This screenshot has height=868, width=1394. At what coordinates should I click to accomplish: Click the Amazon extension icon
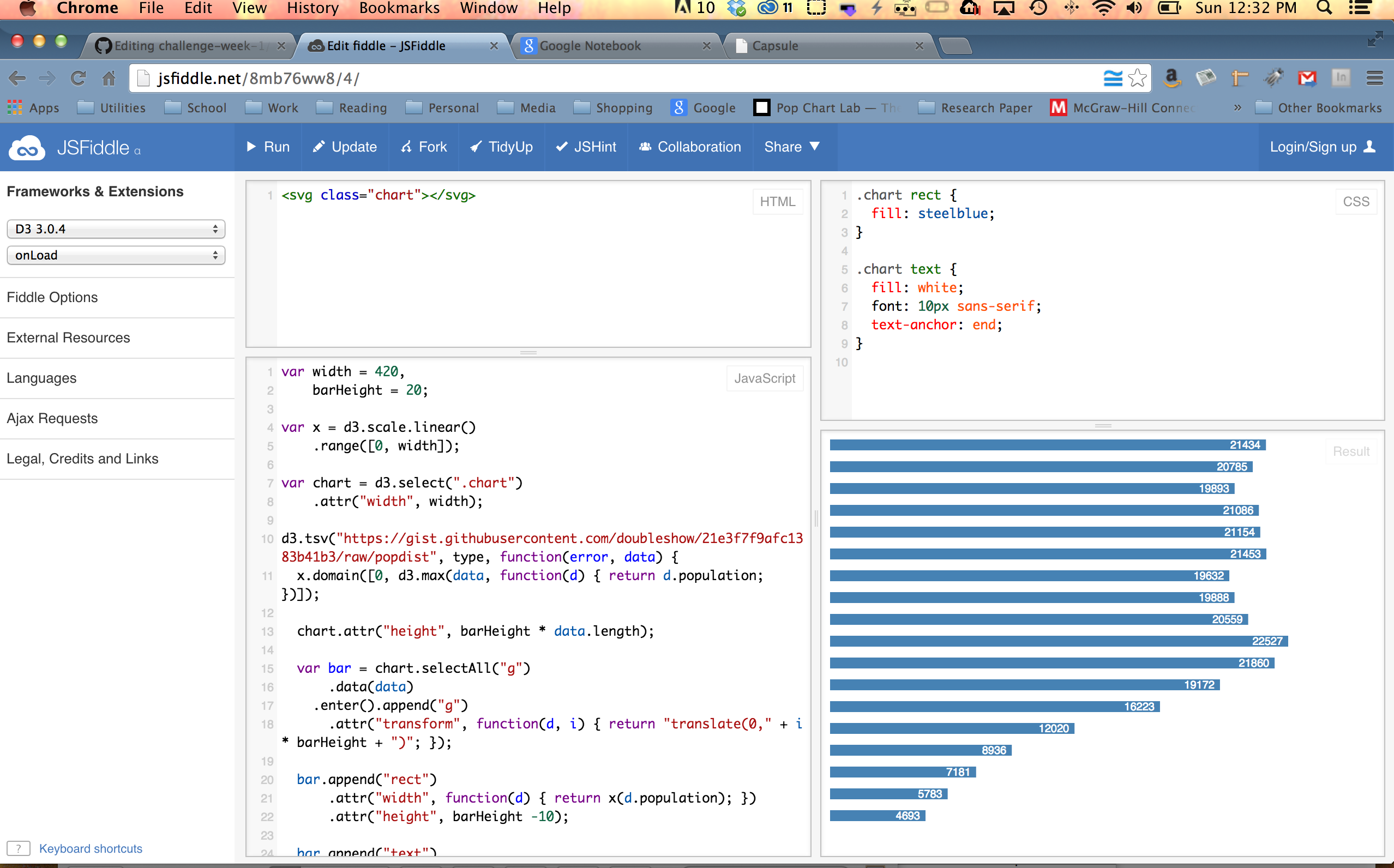pyautogui.click(x=1171, y=78)
